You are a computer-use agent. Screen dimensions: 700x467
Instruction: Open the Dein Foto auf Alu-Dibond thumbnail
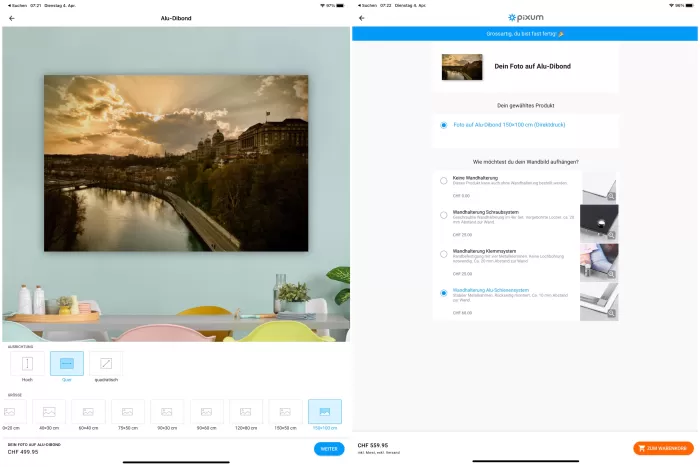pyautogui.click(x=462, y=67)
